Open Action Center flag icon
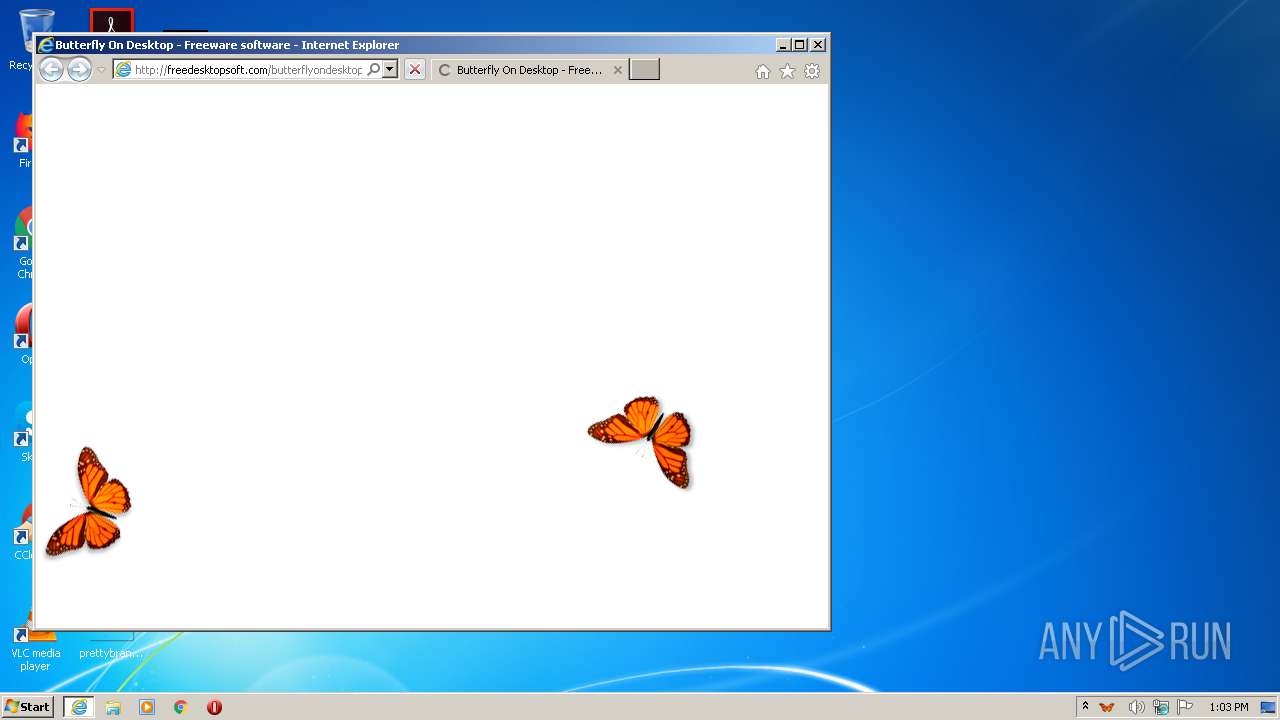Viewport: 1280px width, 720px height. (x=1185, y=707)
